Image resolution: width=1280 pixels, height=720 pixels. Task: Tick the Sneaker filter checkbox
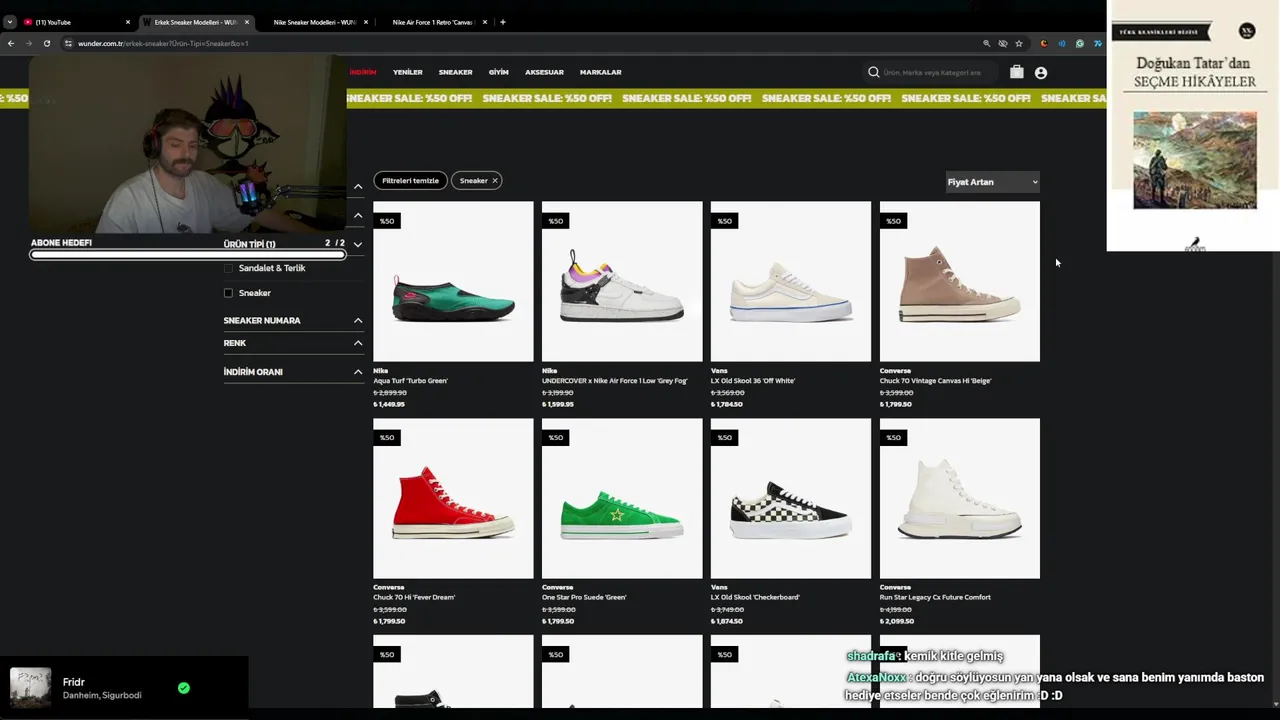click(x=228, y=293)
